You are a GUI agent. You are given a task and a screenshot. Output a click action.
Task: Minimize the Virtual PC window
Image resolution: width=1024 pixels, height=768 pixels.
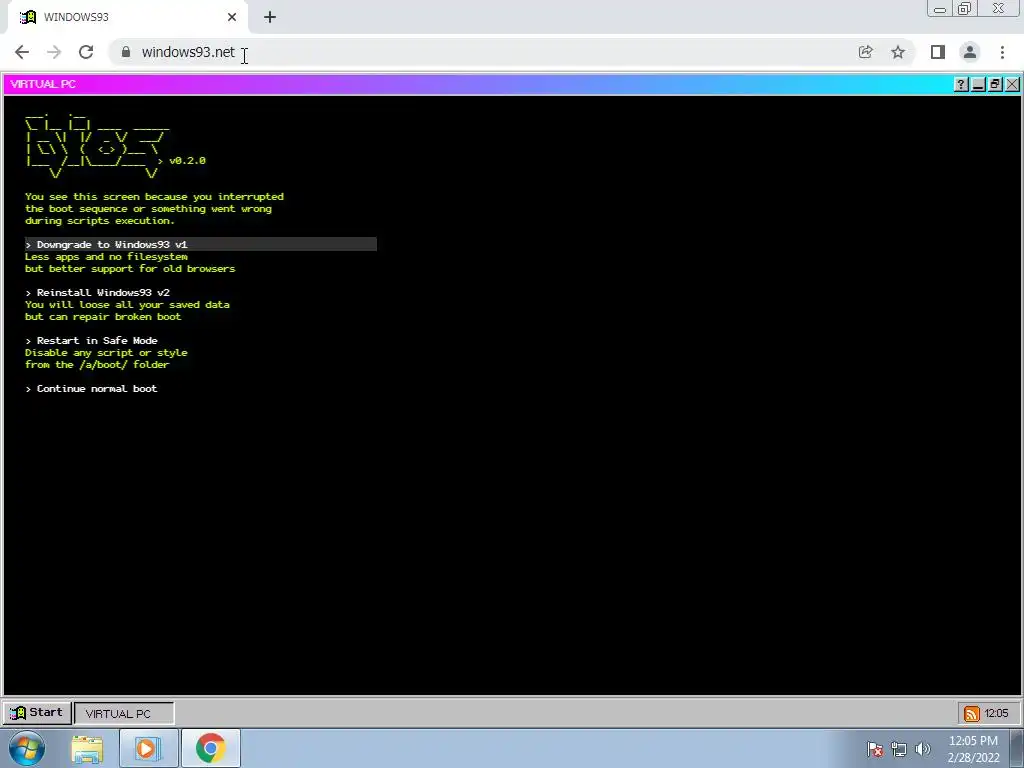click(x=978, y=84)
